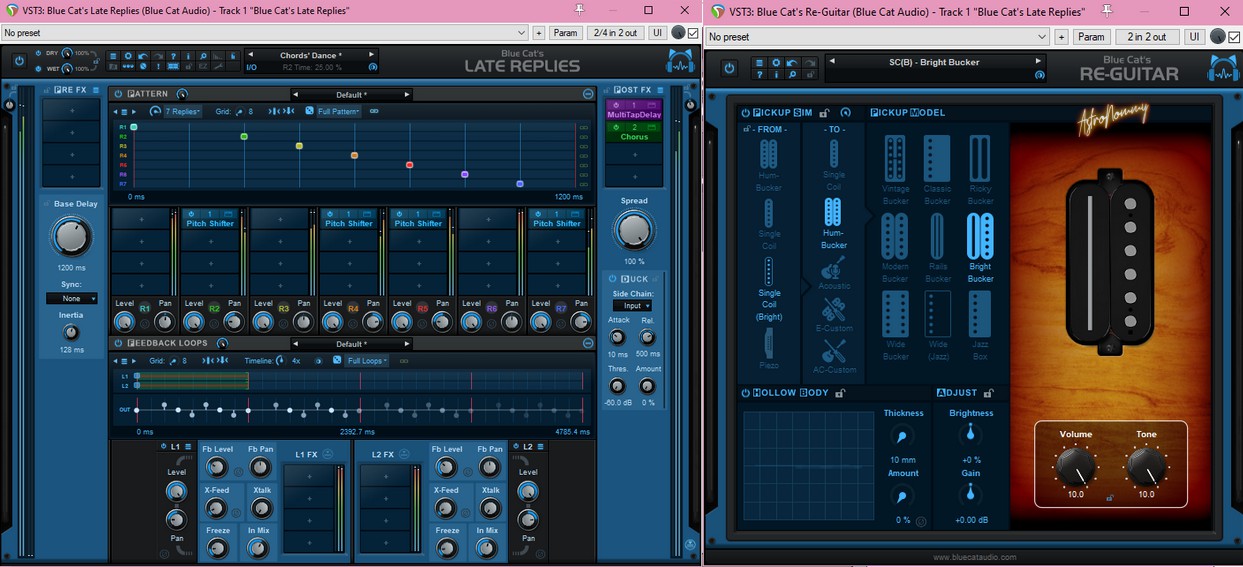Screen dimensions: 1243x567
Task: Open the 7 Replies menu
Action: pos(182,111)
